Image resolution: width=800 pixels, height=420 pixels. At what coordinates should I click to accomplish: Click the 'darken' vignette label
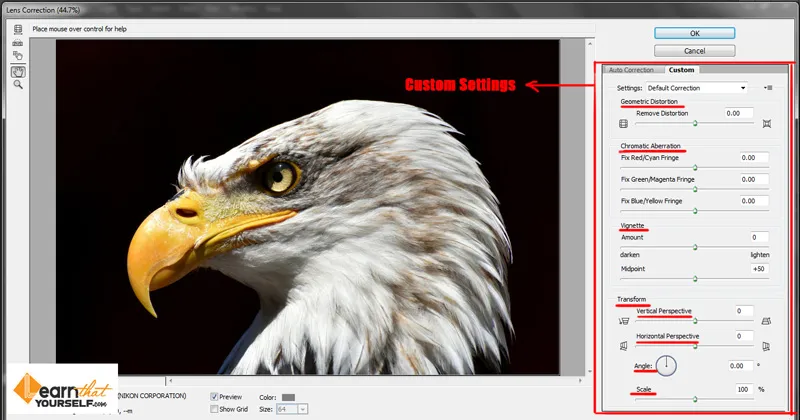[630, 255]
